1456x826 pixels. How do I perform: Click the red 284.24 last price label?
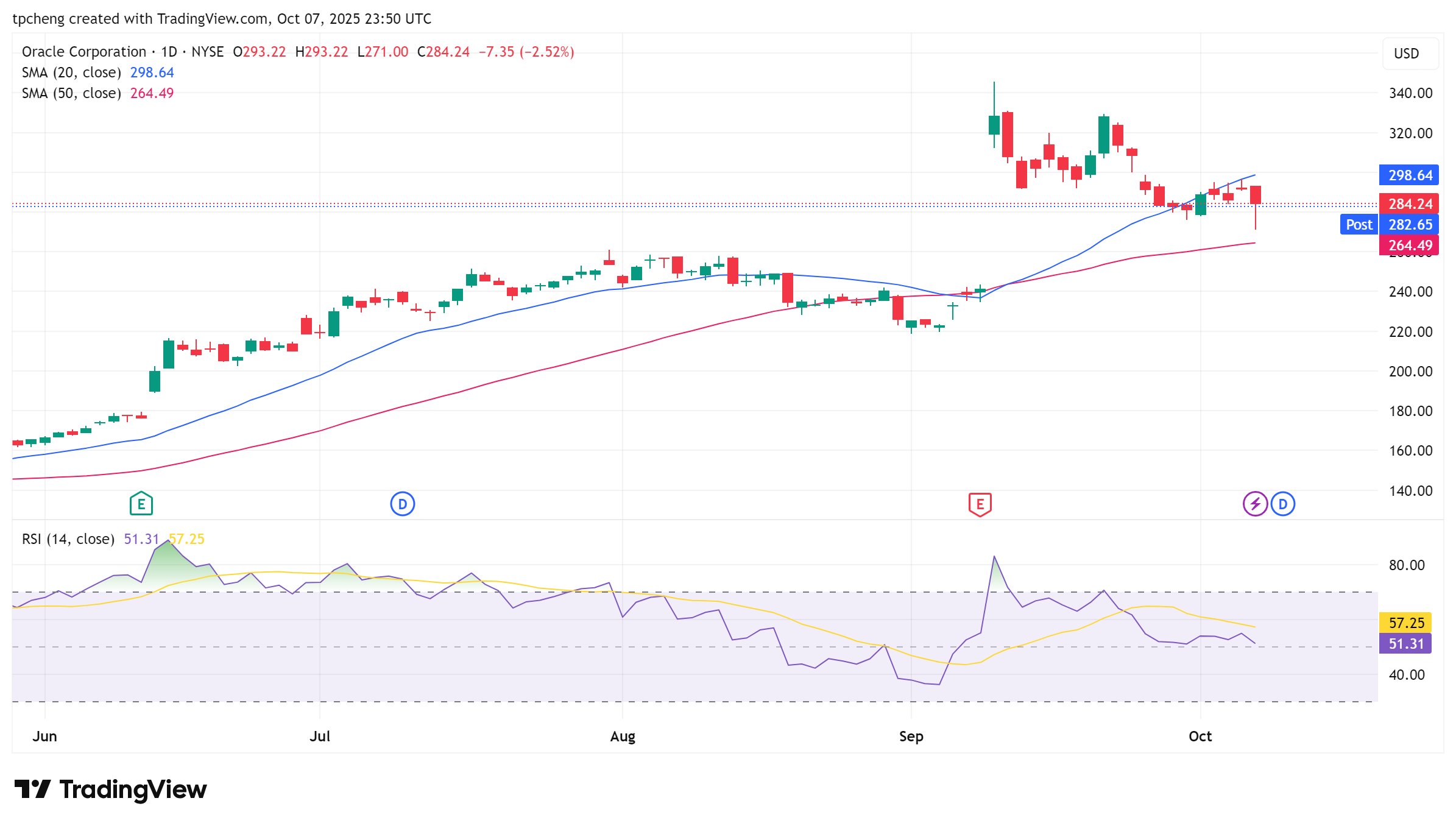pos(1409,204)
